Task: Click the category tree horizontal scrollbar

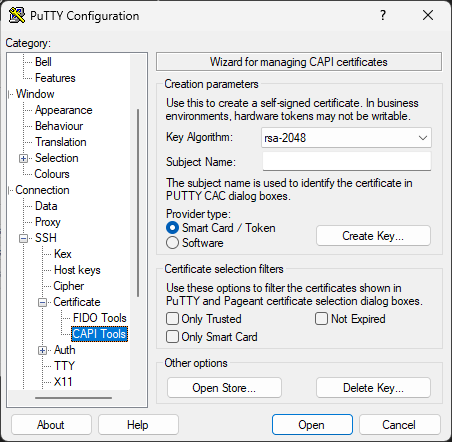Action: click(73, 398)
